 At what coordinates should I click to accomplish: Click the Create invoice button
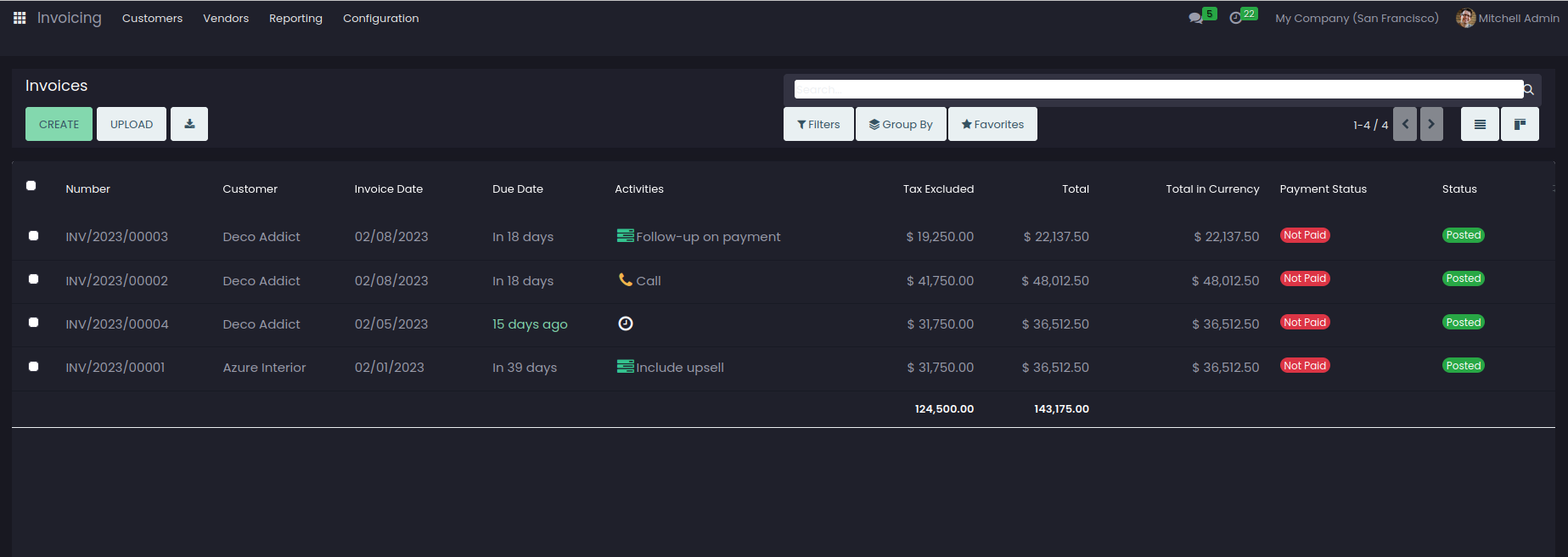[x=59, y=124]
